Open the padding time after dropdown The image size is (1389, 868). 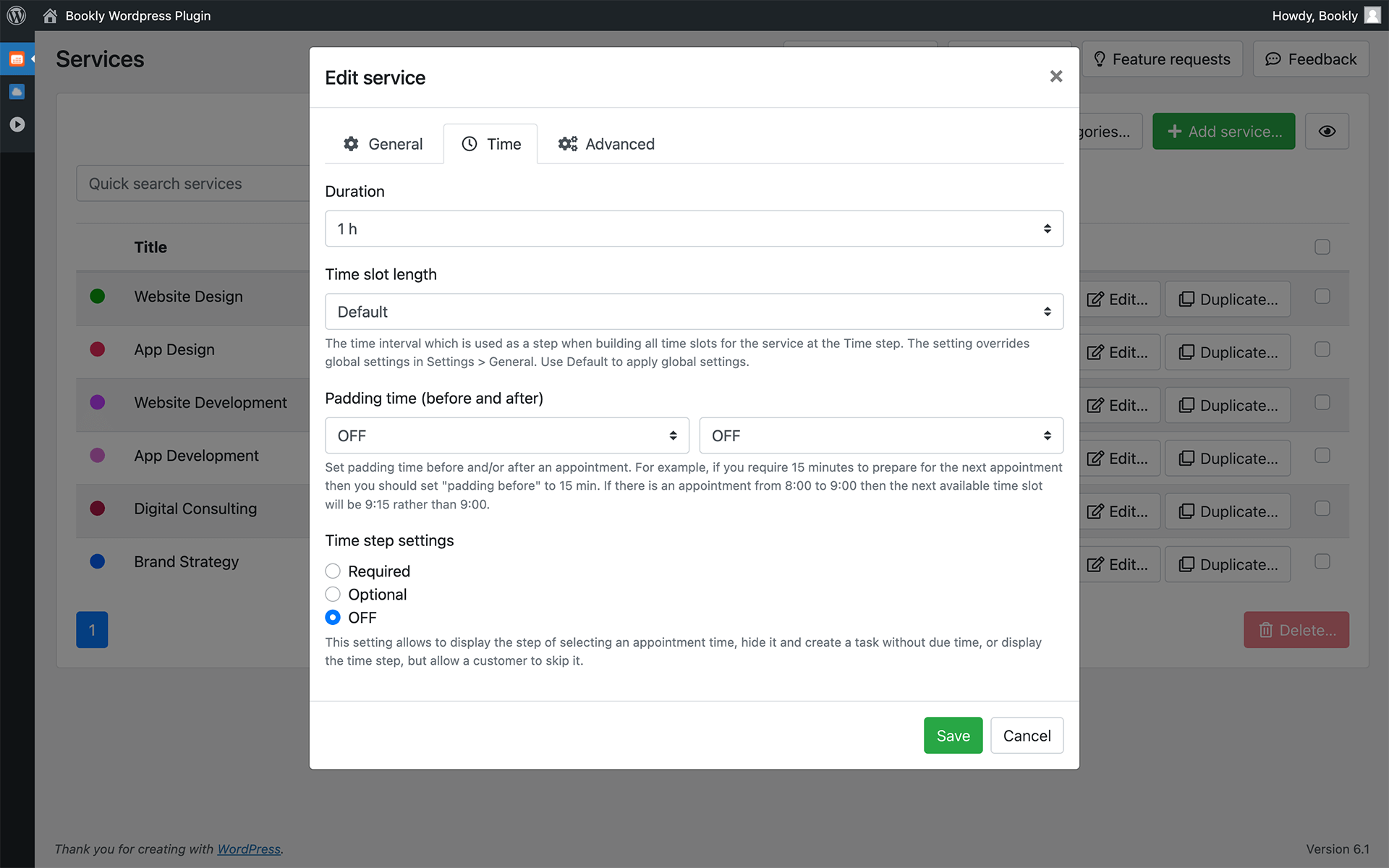[880, 435]
